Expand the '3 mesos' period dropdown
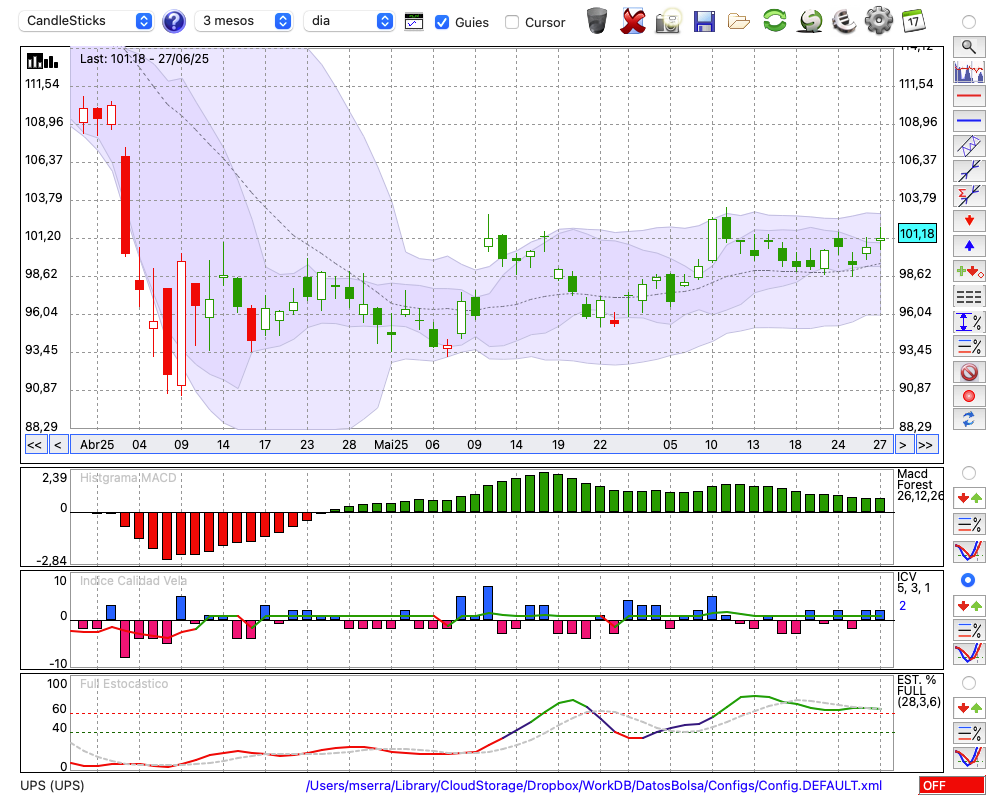 click(x=243, y=21)
